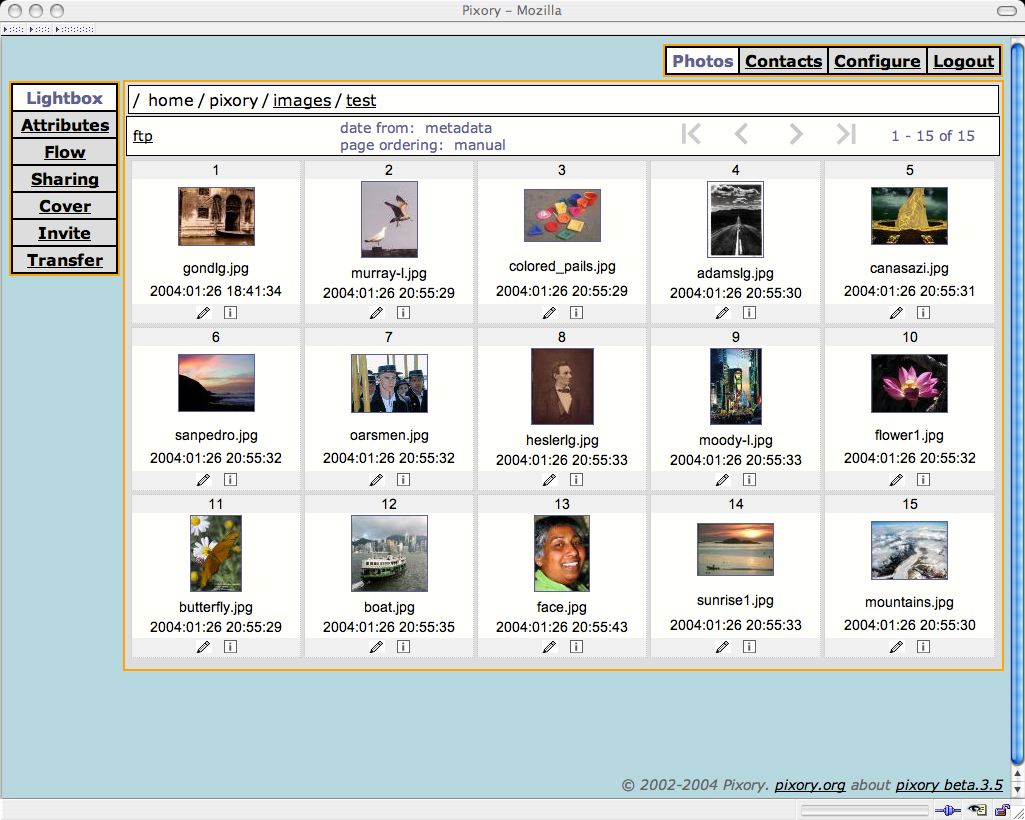1025x820 pixels.
Task: Click pencil icon under butterfly.jpg
Action: pos(203,647)
